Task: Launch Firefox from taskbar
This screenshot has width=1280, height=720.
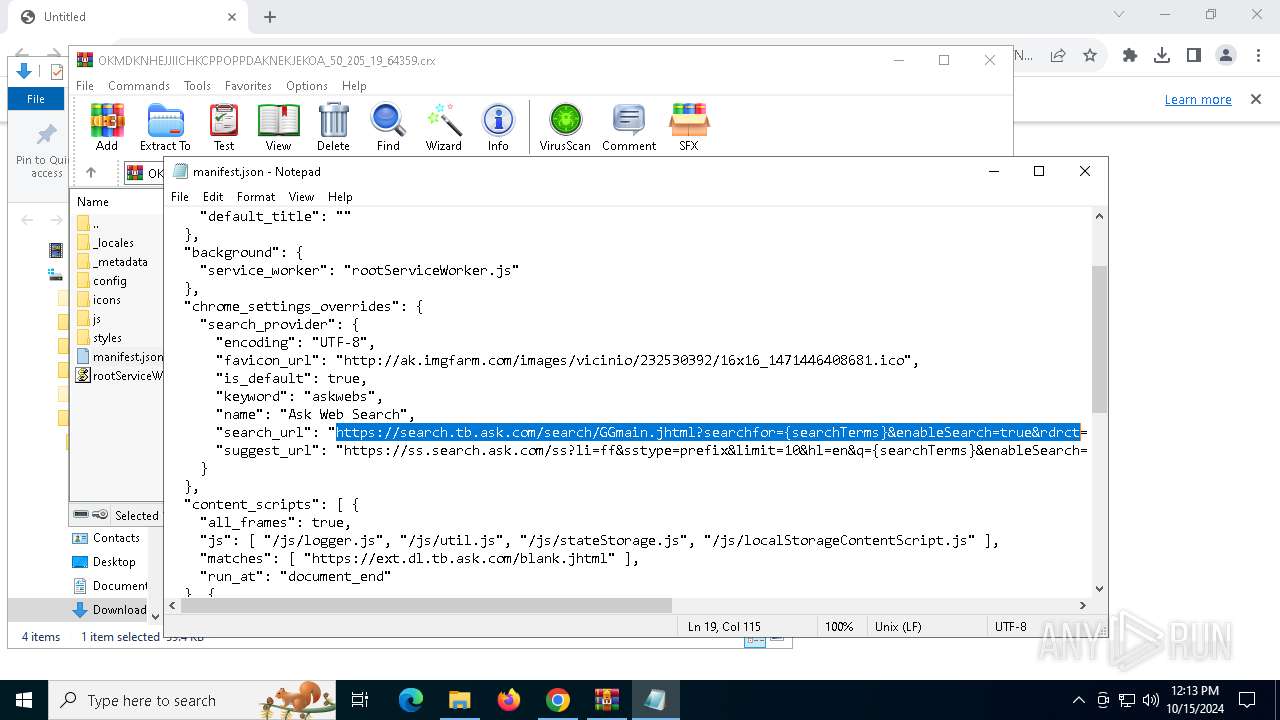Action: click(509, 700)
